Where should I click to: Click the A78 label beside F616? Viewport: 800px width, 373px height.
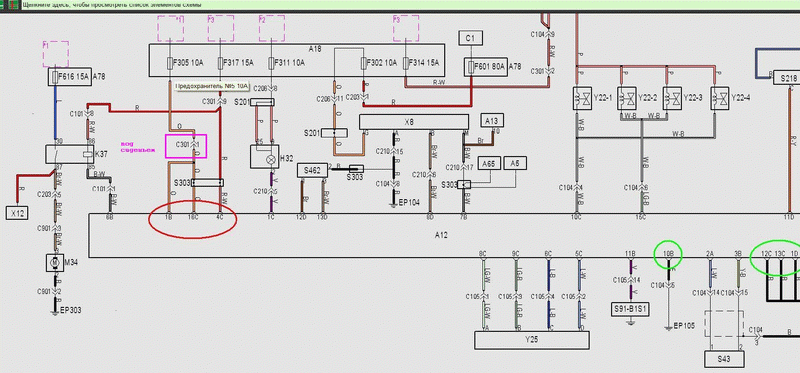pyautogui.click(x=99, y=77)
